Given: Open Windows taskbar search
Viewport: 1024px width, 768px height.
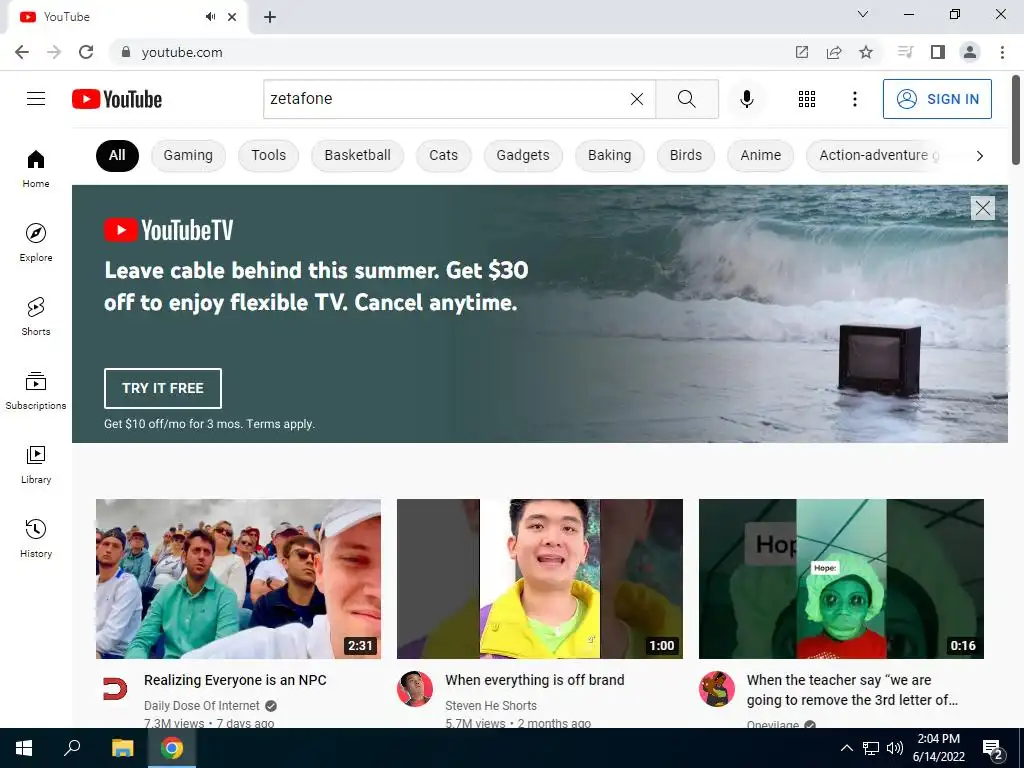Looking at the screenshot, I should pos(72,748).
